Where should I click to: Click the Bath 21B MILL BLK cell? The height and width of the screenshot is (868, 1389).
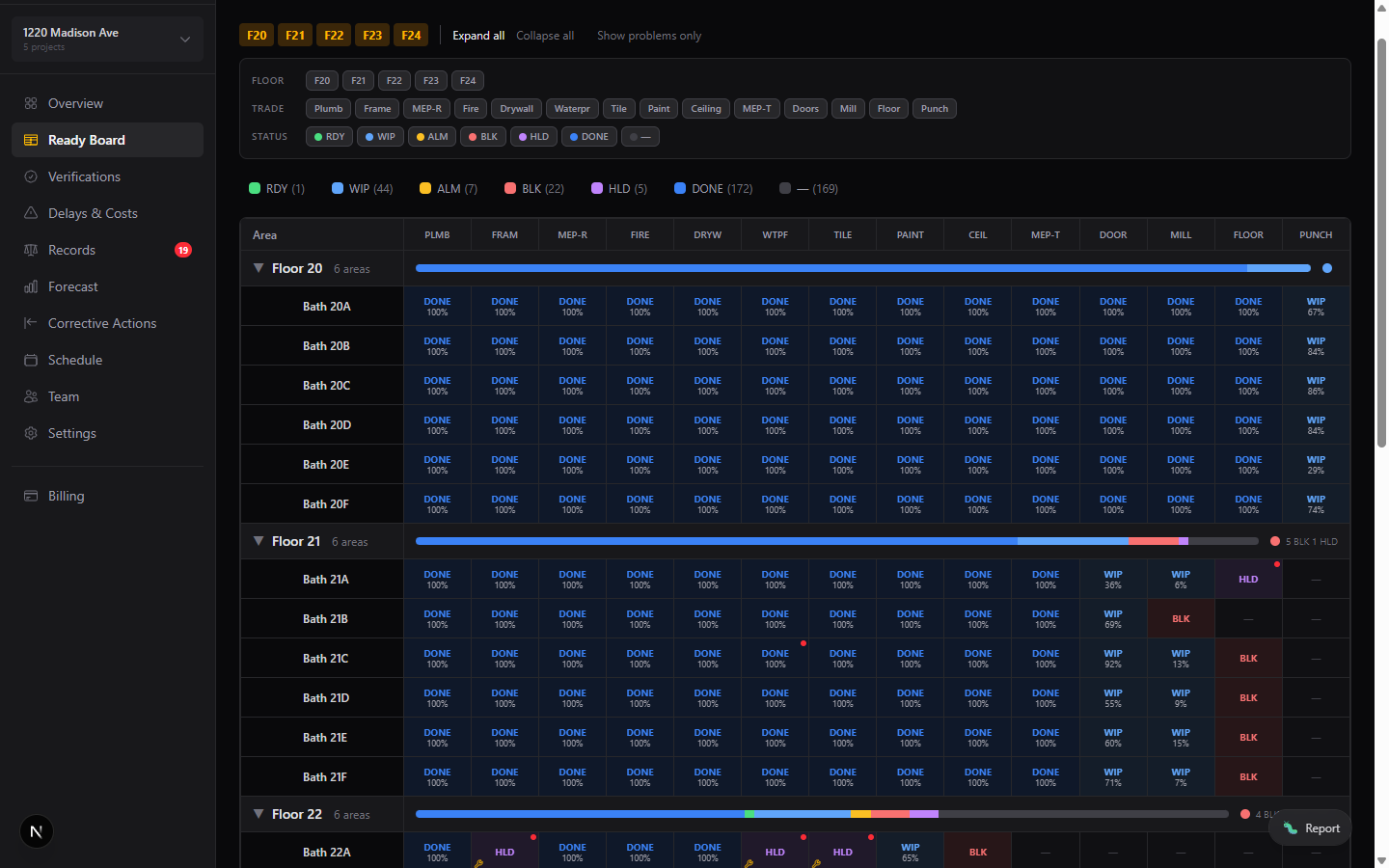(1181, 619)
